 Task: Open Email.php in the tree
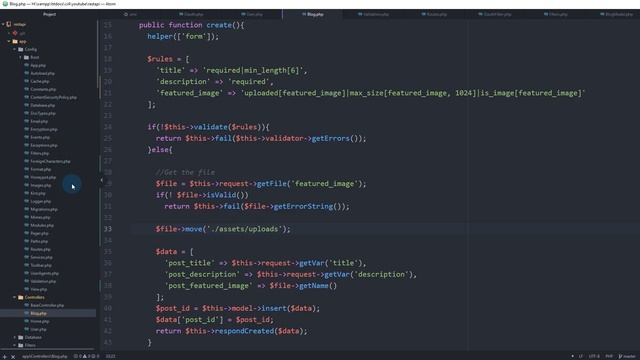coord(39,121)
